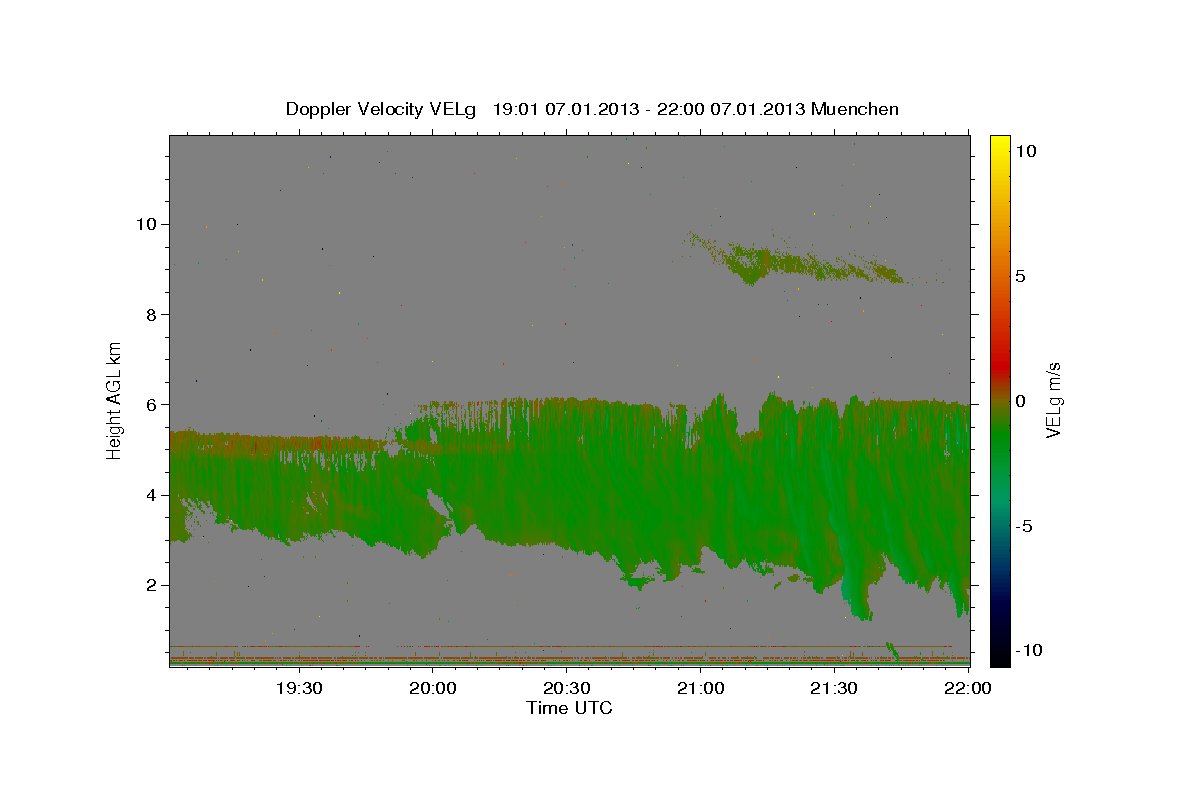Click the colorbar value 0 label
Viewport: 1200px width, 800px height.
tap(1021, 400)
